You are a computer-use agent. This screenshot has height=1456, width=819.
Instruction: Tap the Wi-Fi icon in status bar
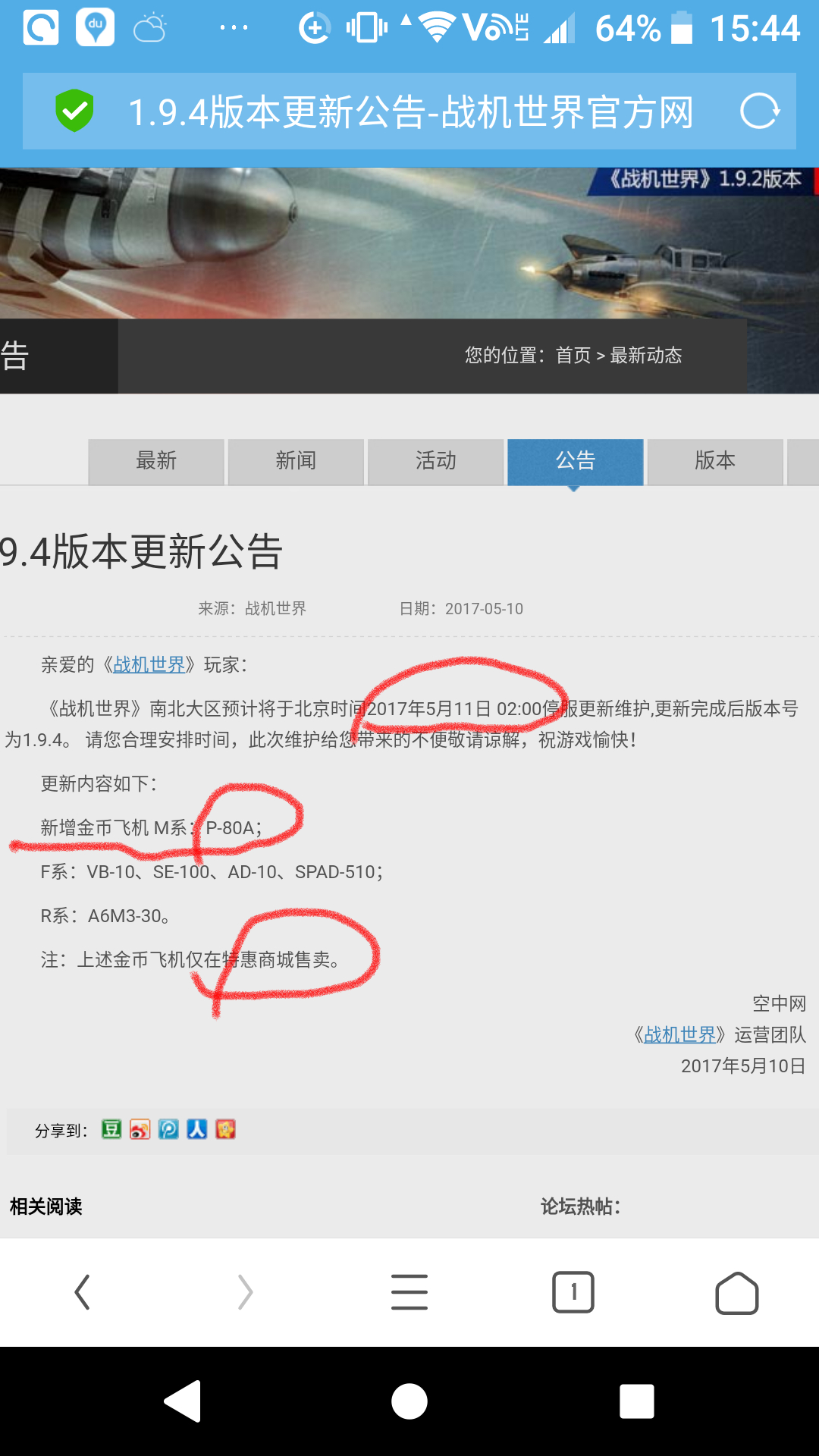(437, 27)
